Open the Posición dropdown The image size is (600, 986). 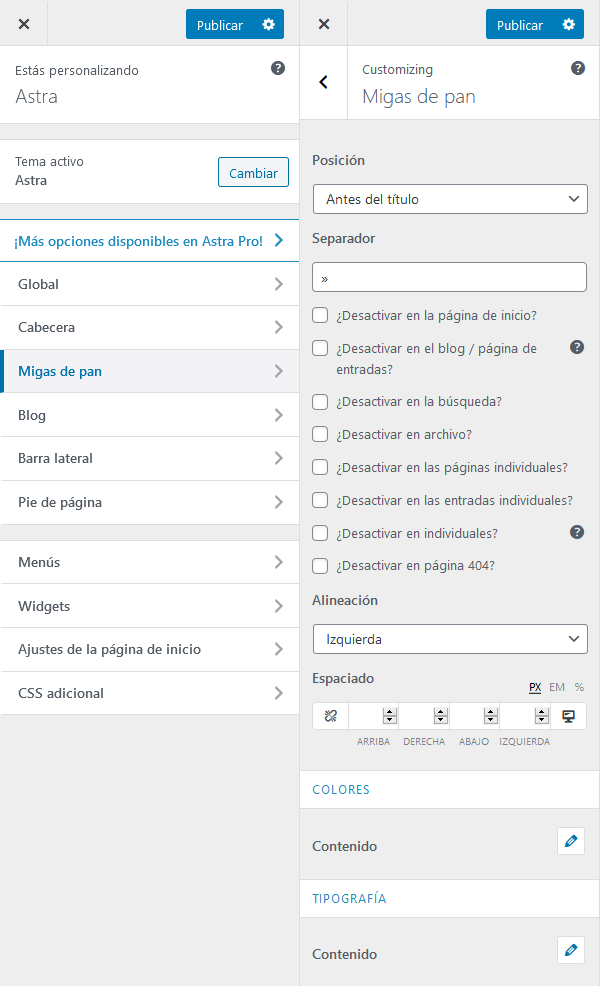449,199
